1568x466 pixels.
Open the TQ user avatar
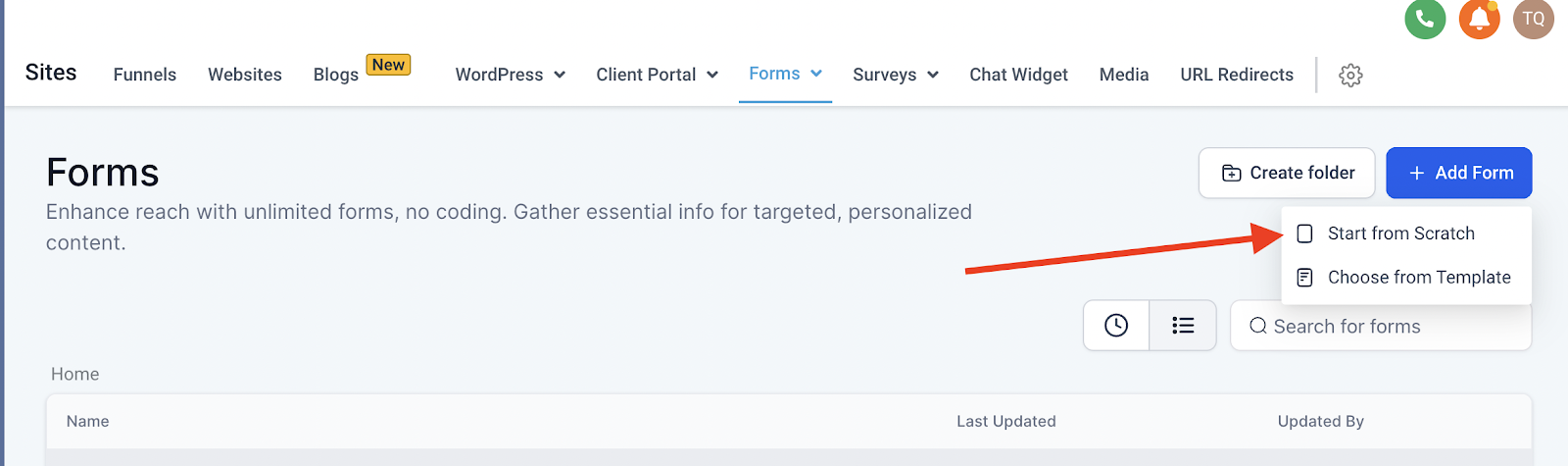pyautogui.click(x=1534, y=19)
